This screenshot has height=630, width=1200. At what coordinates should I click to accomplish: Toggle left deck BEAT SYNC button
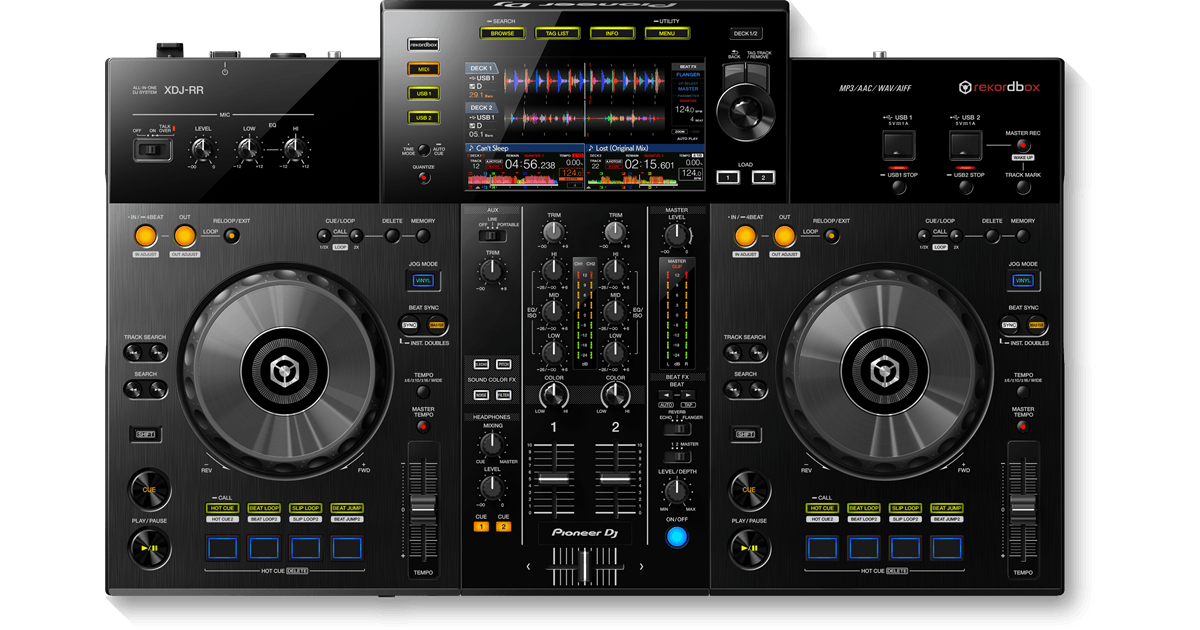pyautogui.click(x=410, y=325)
